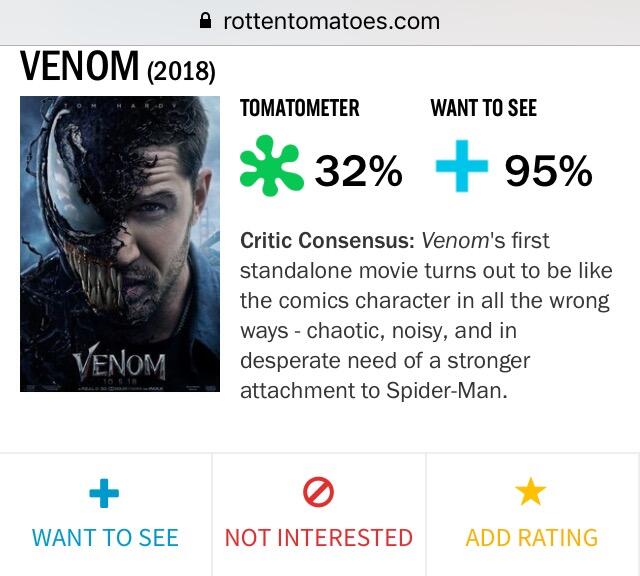Click the VENOM movie title heading
Screen dimensions: 640x576
click(79, 66)
